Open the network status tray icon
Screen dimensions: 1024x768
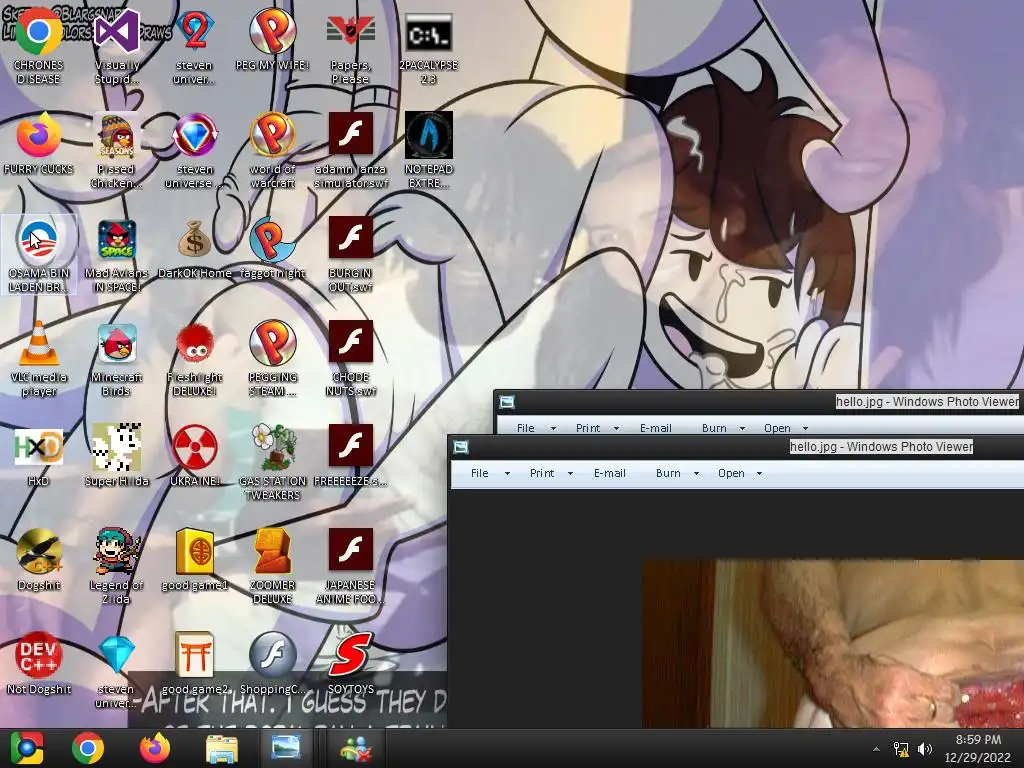coord(901,749)
